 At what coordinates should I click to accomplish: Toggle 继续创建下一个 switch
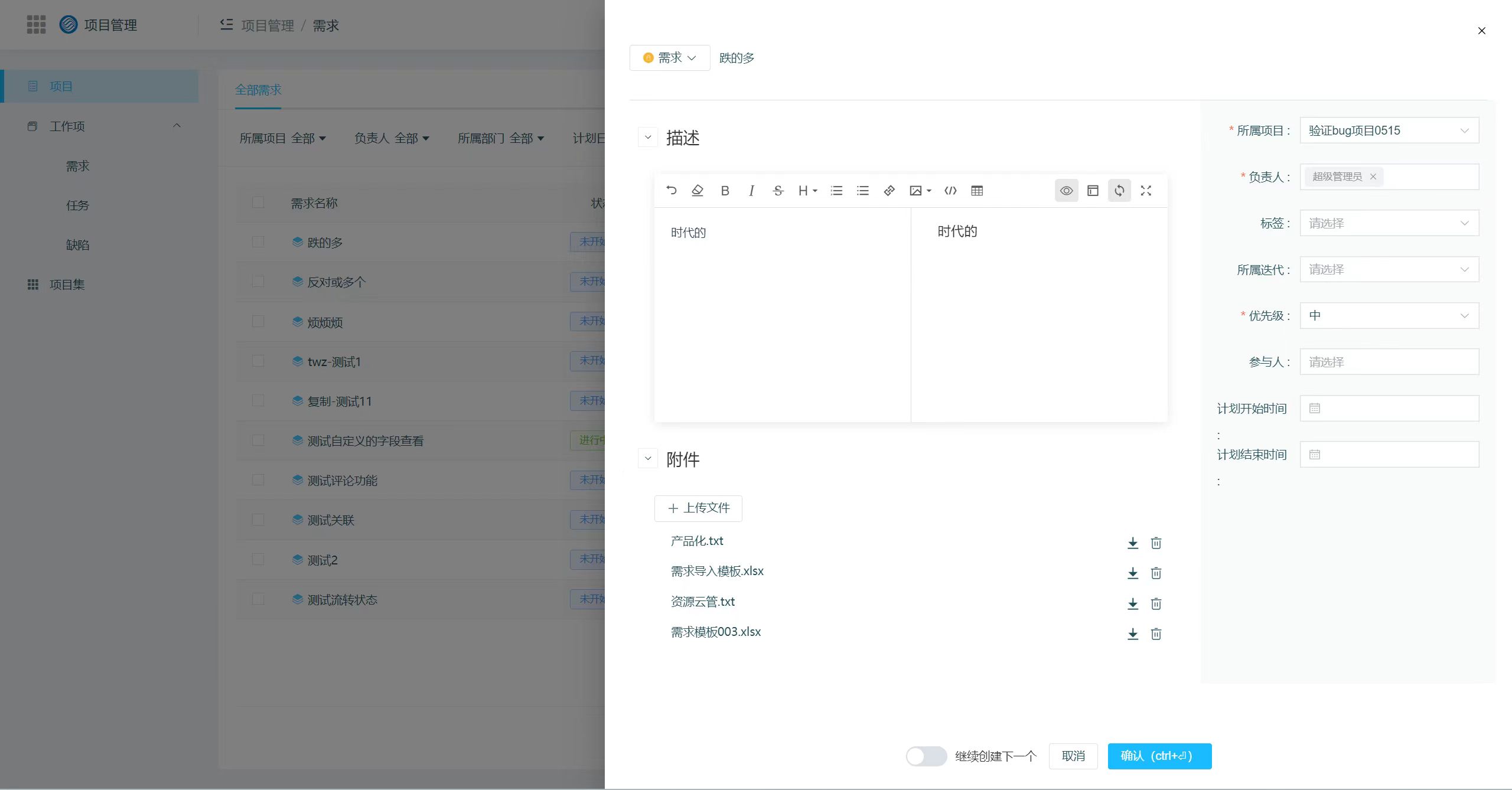click(926, 756)
